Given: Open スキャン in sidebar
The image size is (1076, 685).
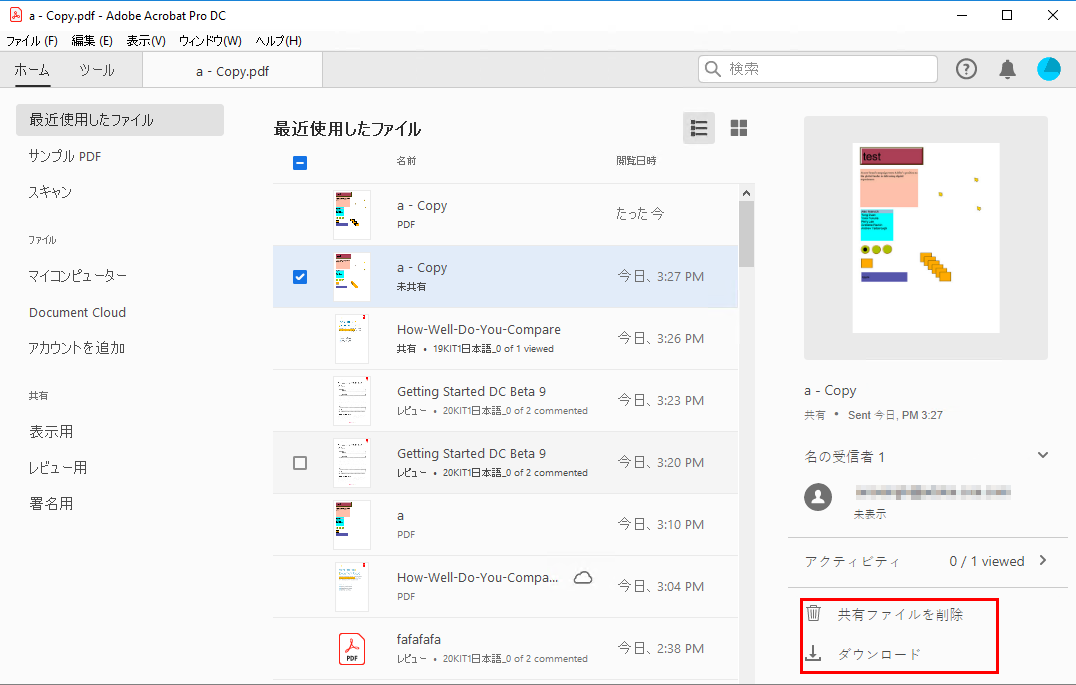Looking at the screenshot, I should pos(50,192).
